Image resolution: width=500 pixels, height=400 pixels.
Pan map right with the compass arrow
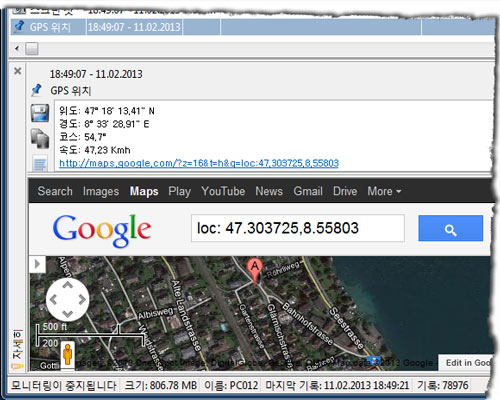[82, 300]
